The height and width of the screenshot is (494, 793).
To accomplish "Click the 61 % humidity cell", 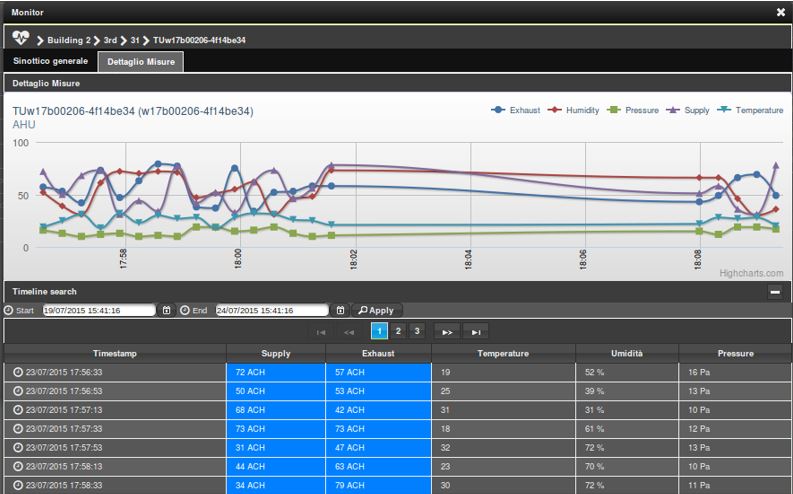I will tap(627, 429).
